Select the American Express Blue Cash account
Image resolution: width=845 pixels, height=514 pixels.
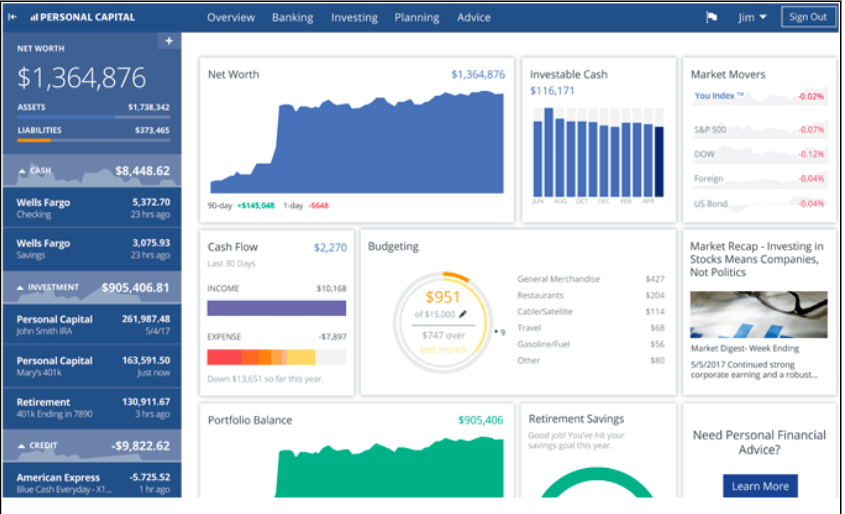pos(92,481)
